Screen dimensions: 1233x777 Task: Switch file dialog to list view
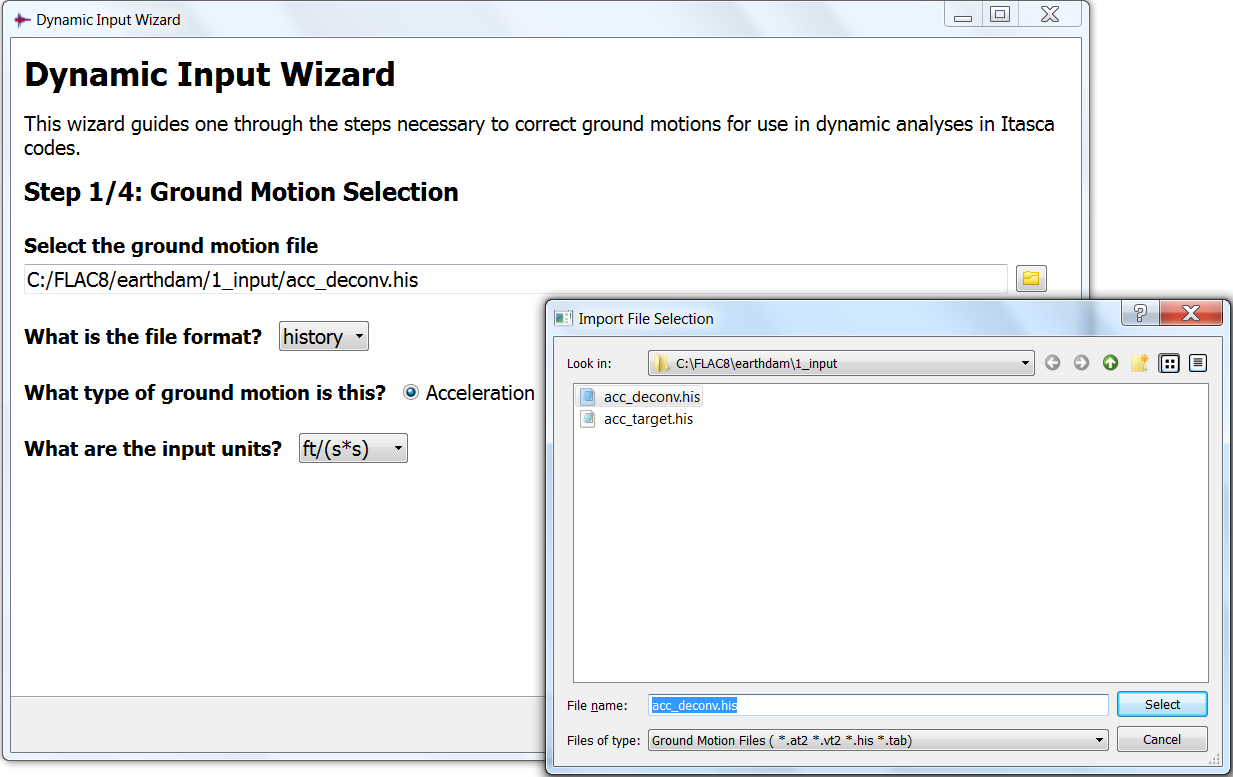coord(1168,363)
